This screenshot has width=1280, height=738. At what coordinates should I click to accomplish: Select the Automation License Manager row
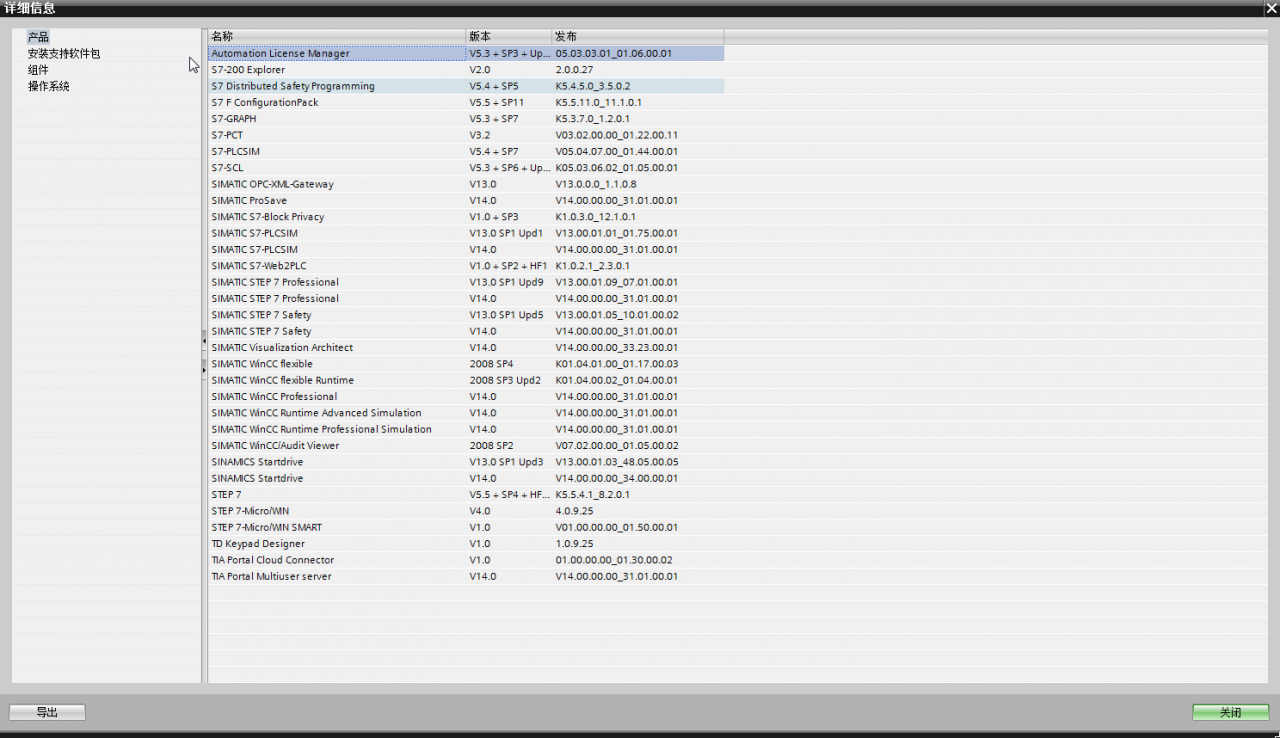point(466,54)
